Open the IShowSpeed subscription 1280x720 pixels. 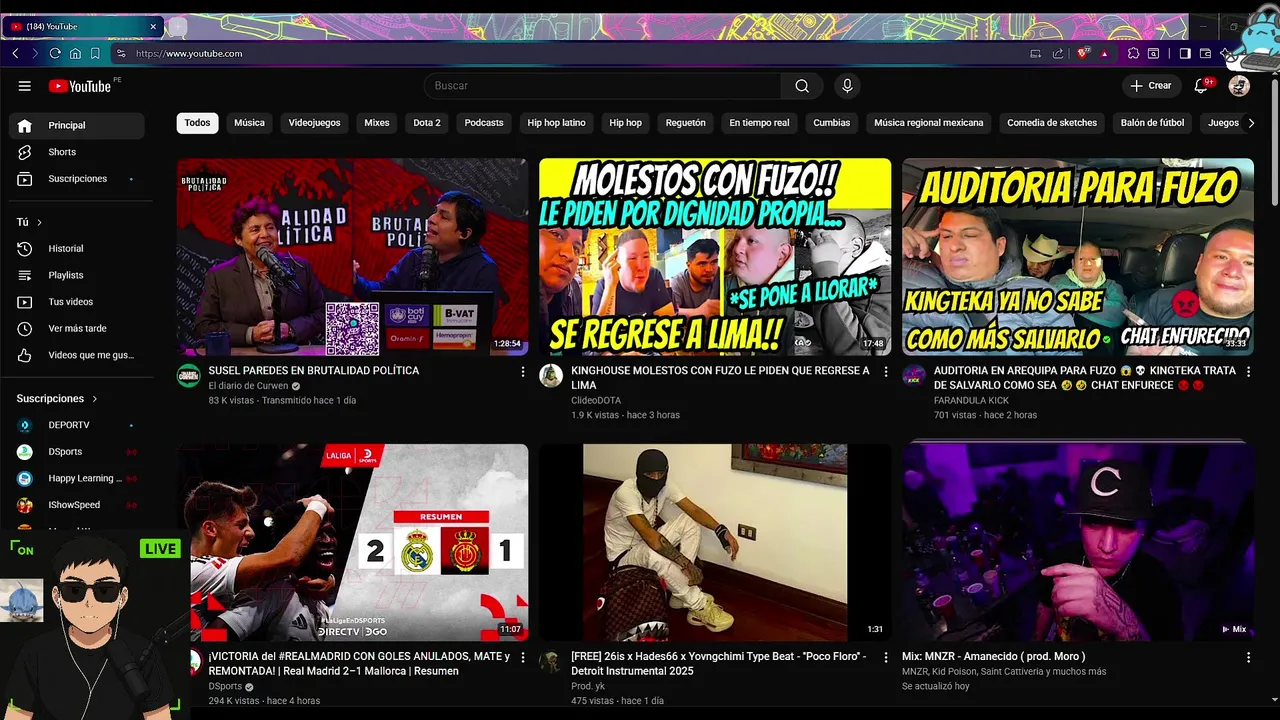(77, 505)
